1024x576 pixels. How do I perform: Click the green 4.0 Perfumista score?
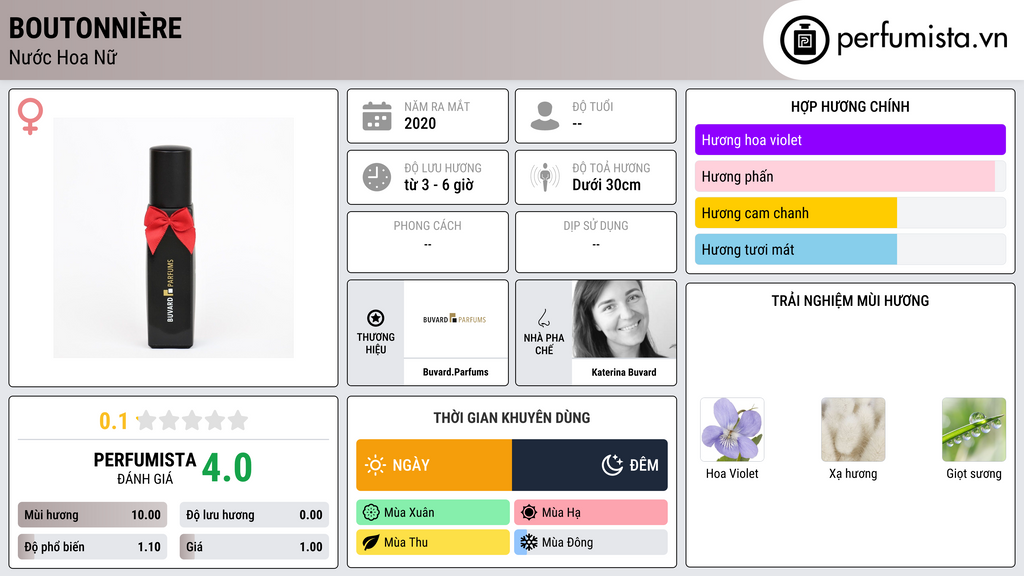pos(227,468)
